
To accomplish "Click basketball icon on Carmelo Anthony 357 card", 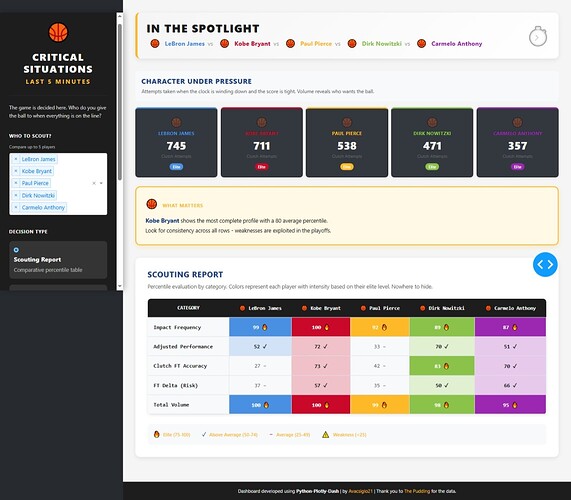I will 517,122.
